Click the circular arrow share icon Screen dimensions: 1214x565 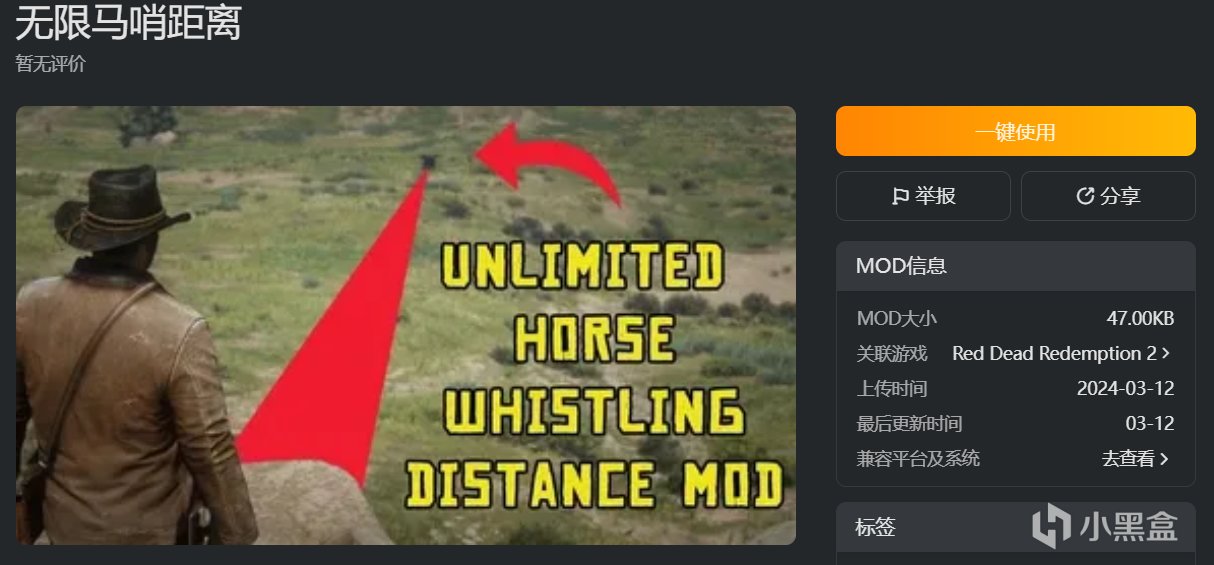[1085, 196]
